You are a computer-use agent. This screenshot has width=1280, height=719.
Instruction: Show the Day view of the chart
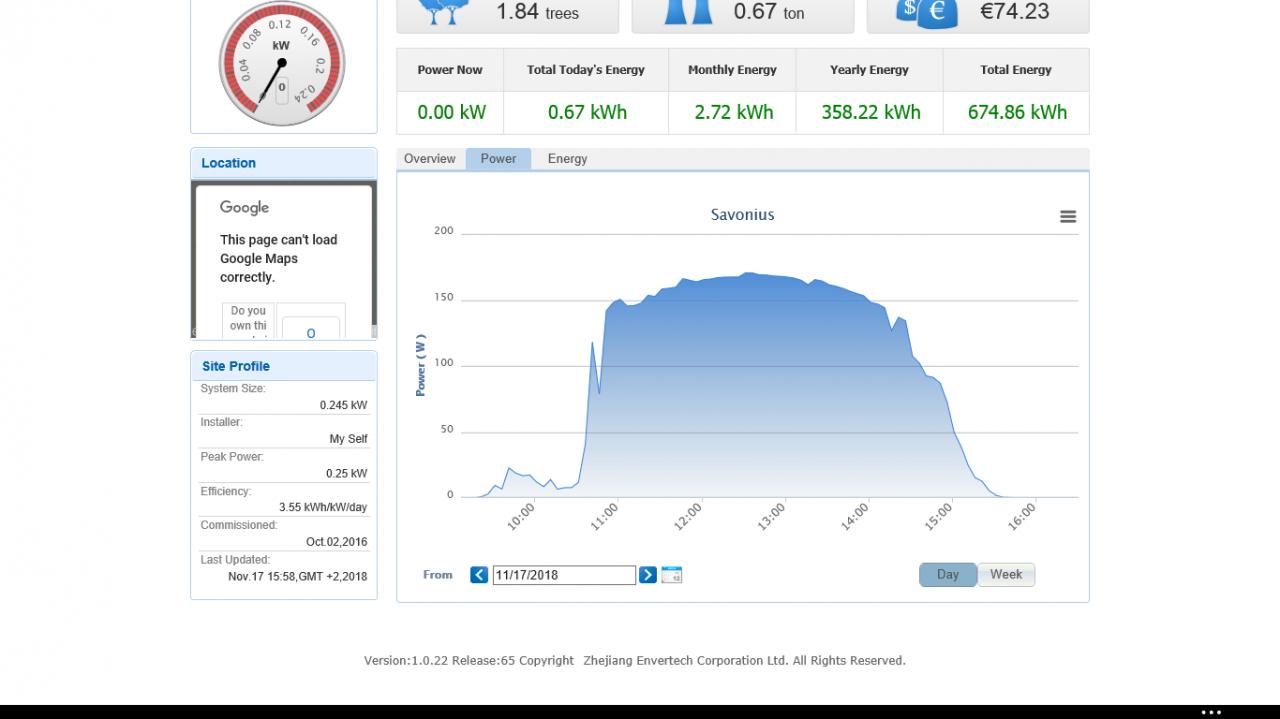[x=948, y=575]
